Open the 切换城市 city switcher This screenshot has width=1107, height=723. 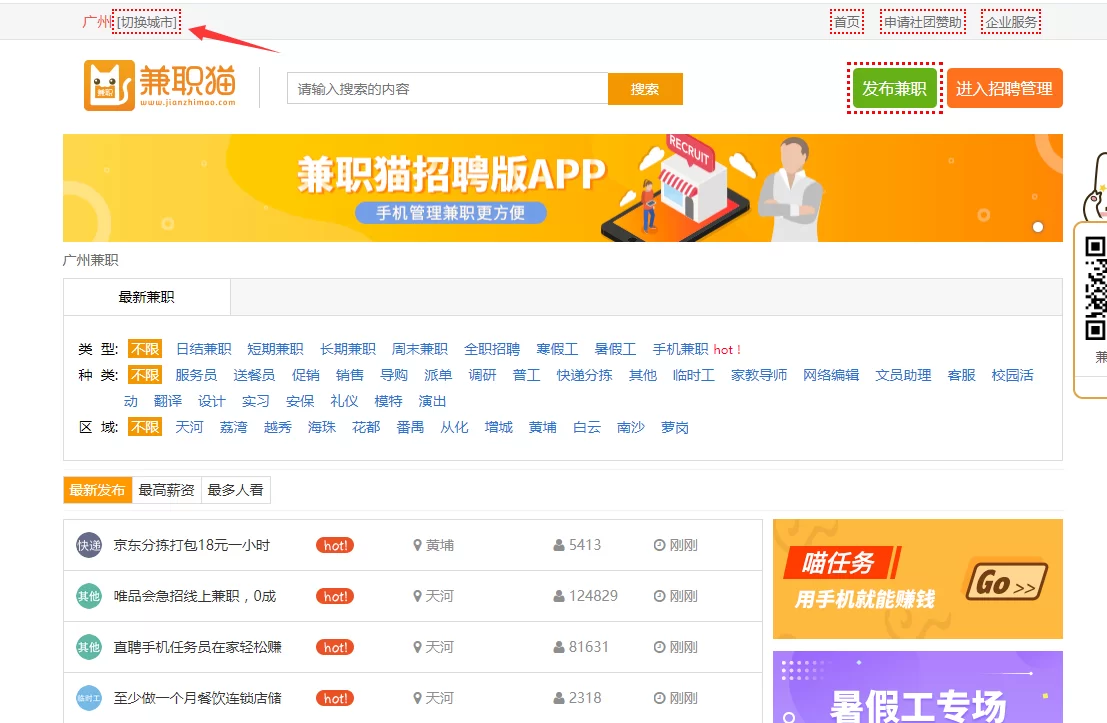(146, 20)
